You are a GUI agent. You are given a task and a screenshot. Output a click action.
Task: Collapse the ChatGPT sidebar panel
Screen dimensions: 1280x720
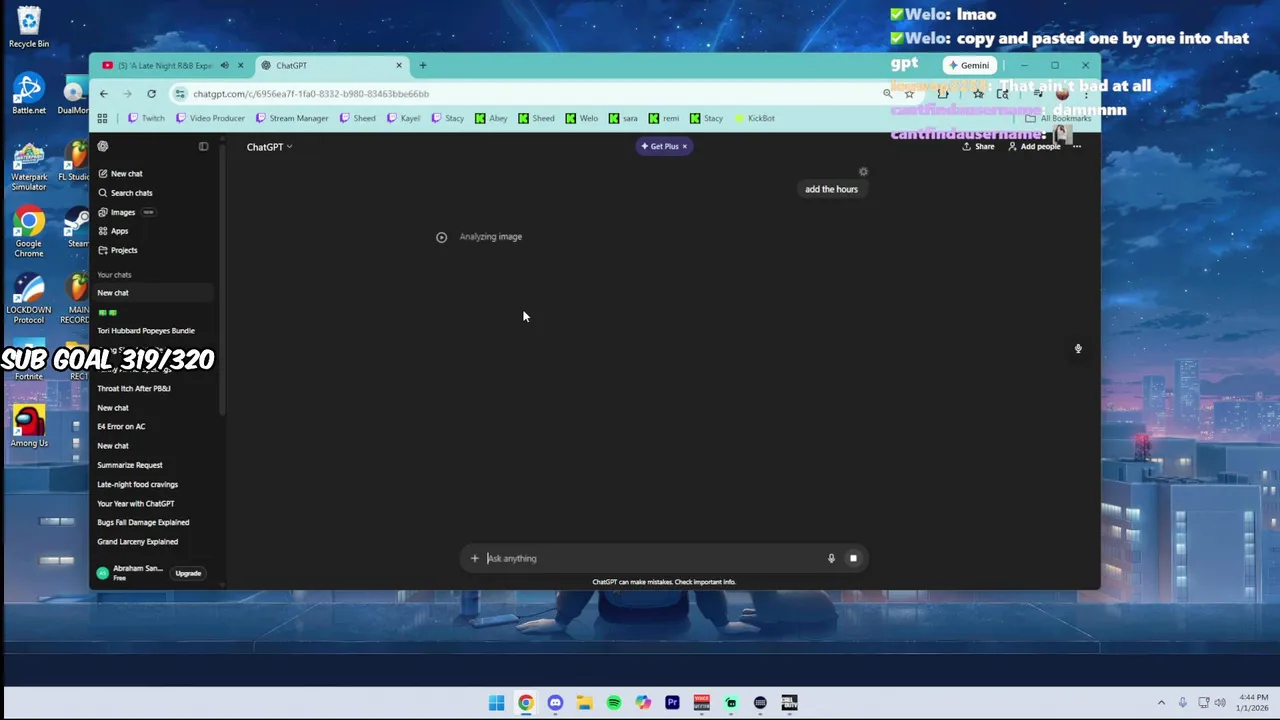click(203, 147)
